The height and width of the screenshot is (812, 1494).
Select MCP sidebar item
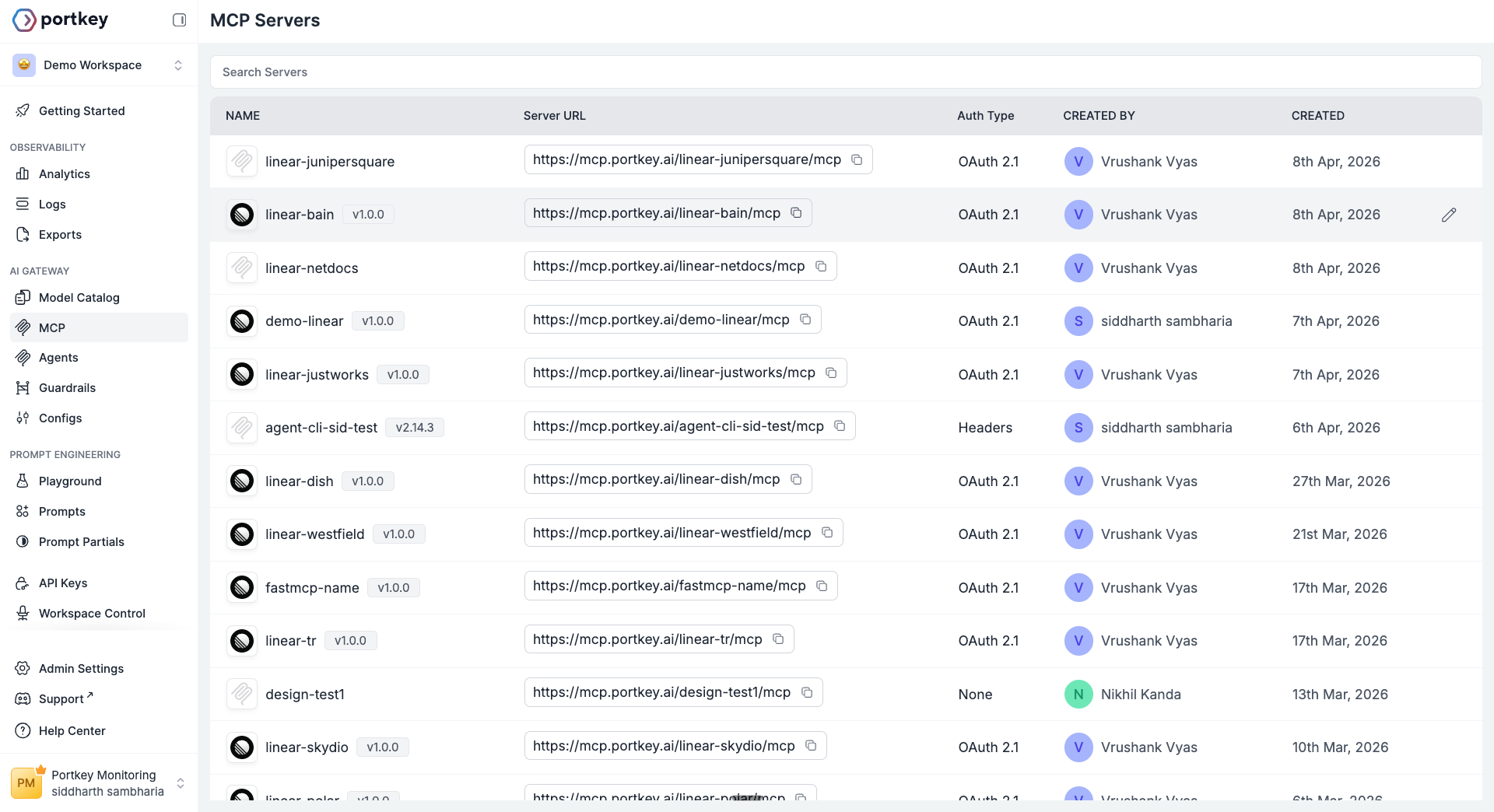tap(99, 328)
